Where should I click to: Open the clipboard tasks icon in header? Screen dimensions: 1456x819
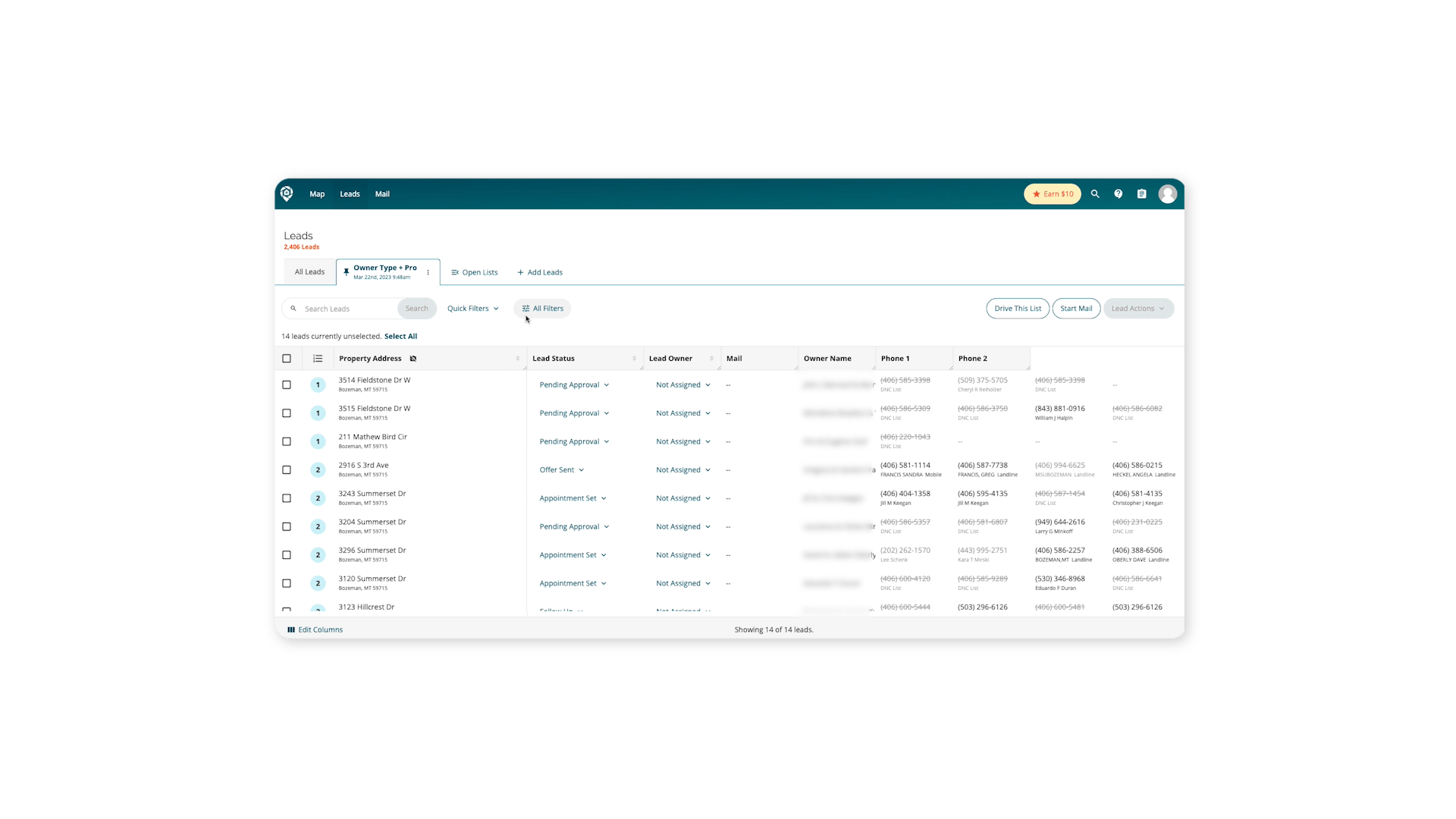point(1141,194)
